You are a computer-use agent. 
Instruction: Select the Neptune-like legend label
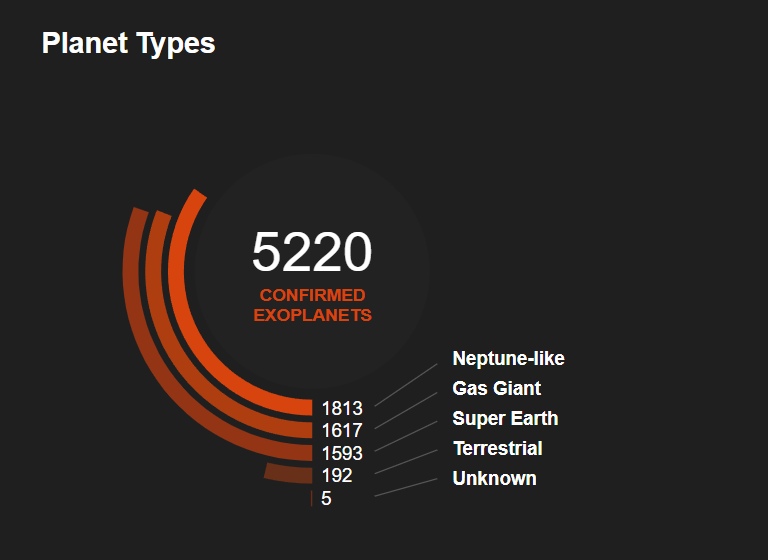509,359
